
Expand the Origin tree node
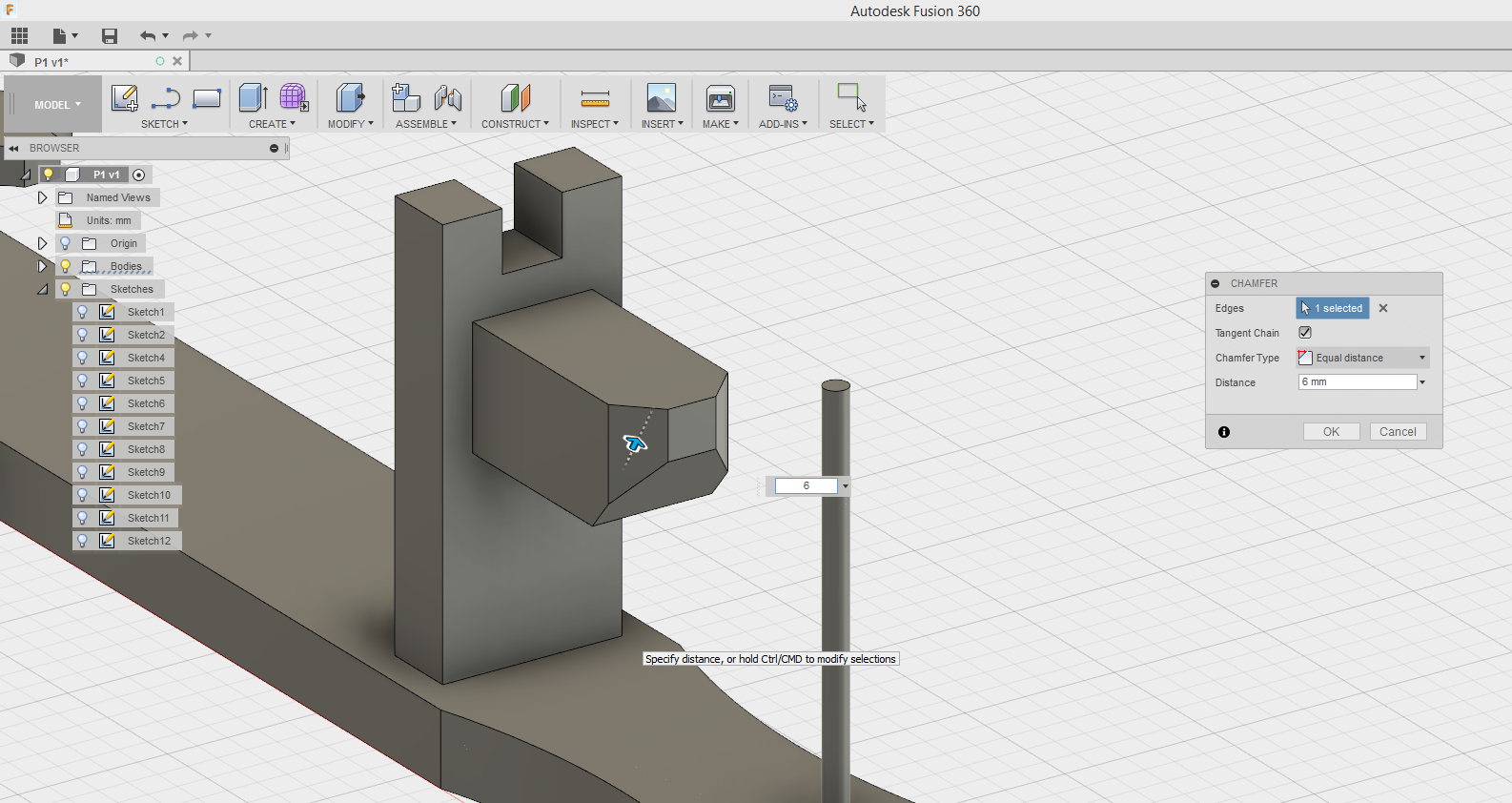pyautogui.click(x=42, y=243)
